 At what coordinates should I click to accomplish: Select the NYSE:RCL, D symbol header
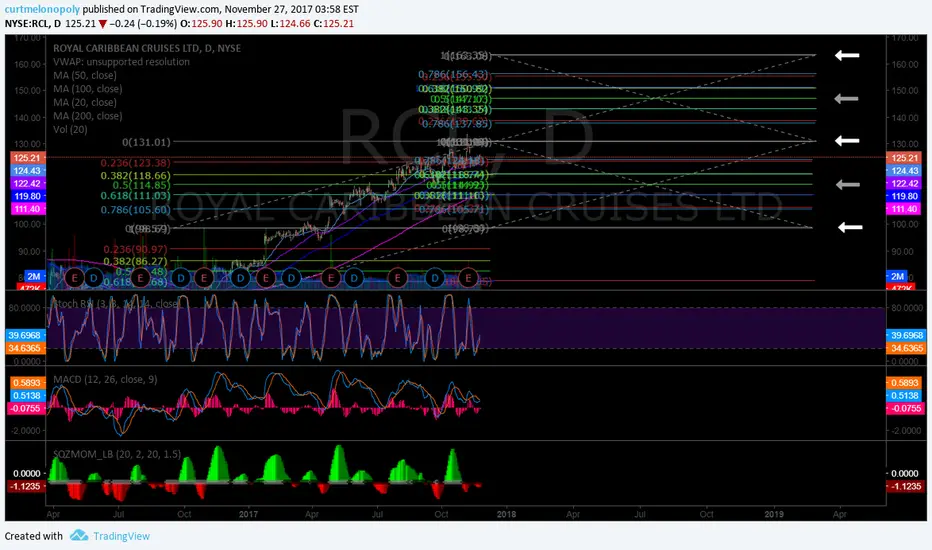tap(33, 24)
